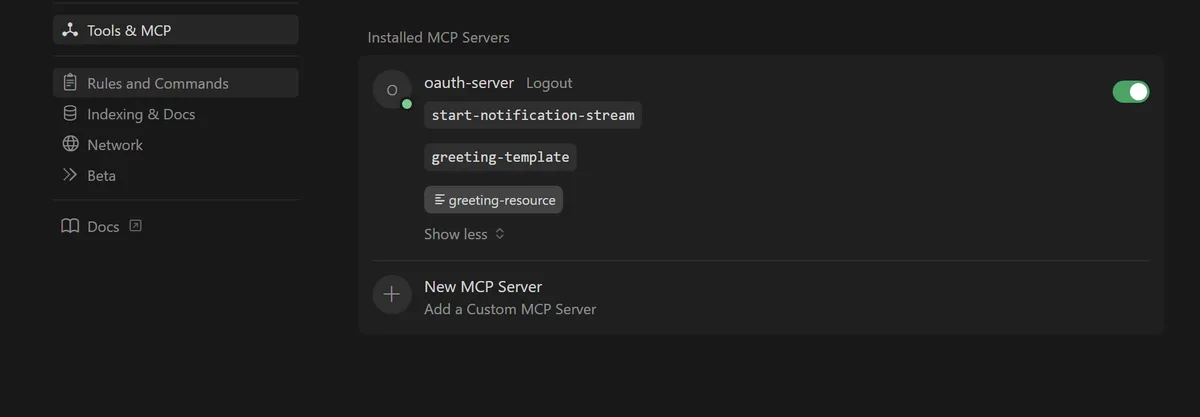Disable the oauth-server toggle switch
The width and height of the screenshot is (1200, 417).
1131,92
